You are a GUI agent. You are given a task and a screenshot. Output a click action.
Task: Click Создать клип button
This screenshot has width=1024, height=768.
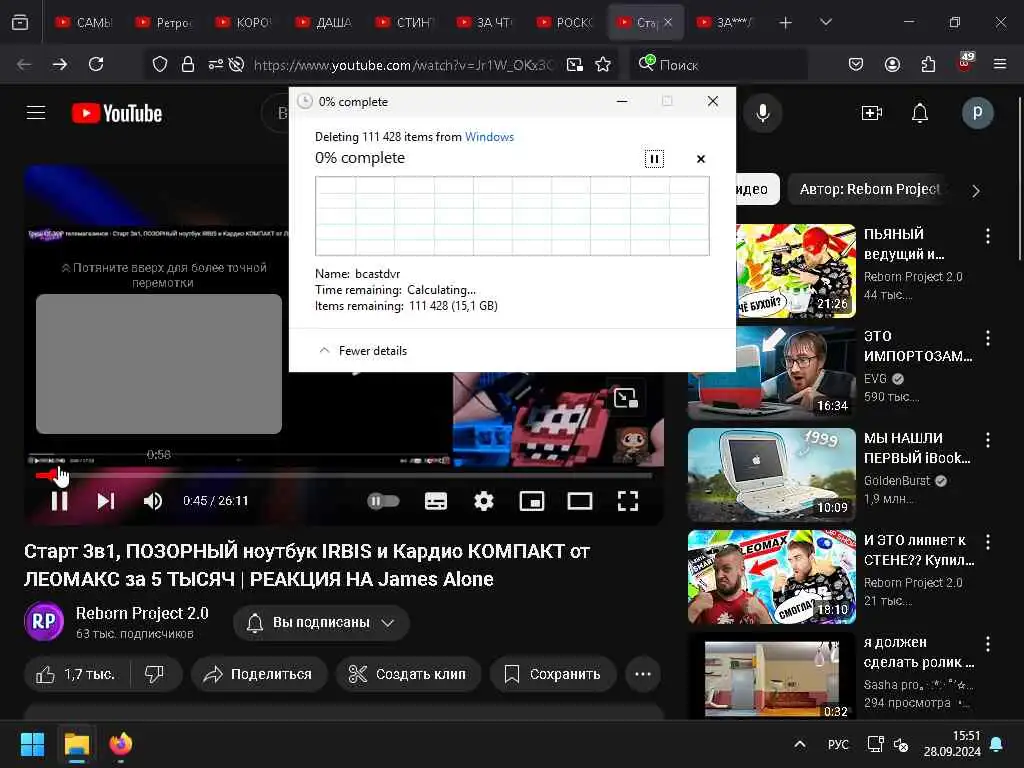click(x=408, y=674)
